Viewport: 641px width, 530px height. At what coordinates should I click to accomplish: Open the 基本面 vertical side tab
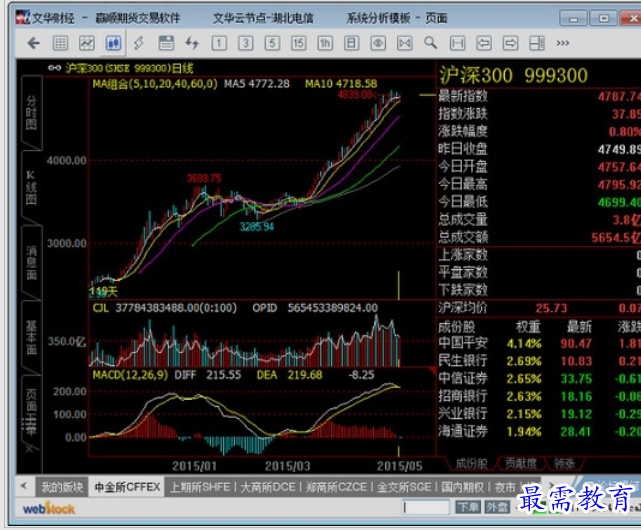coord(31,338)
